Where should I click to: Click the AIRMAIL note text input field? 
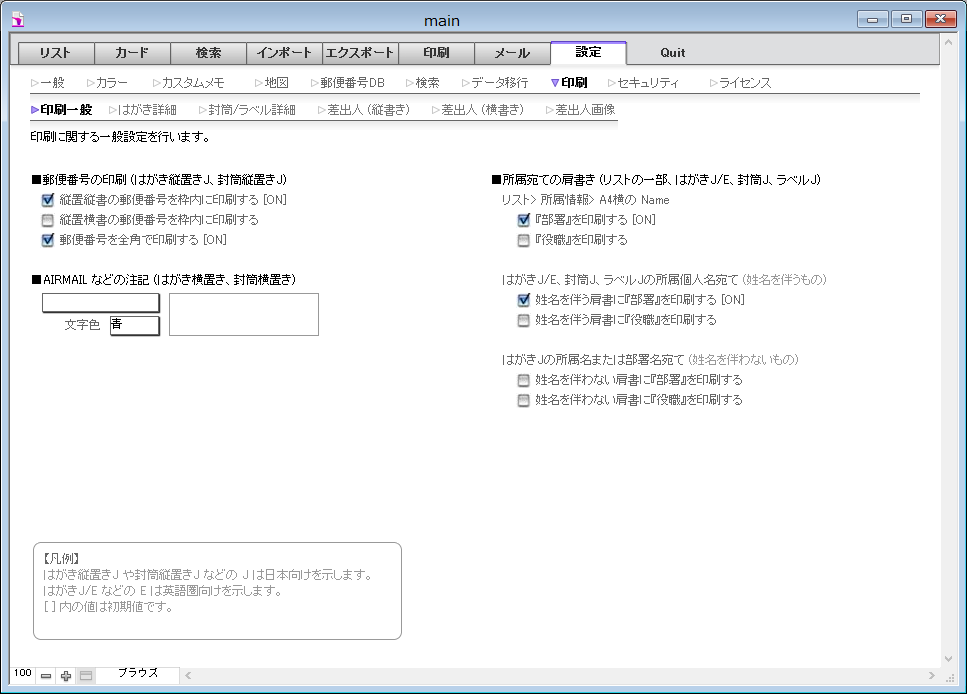pos(100,302)
